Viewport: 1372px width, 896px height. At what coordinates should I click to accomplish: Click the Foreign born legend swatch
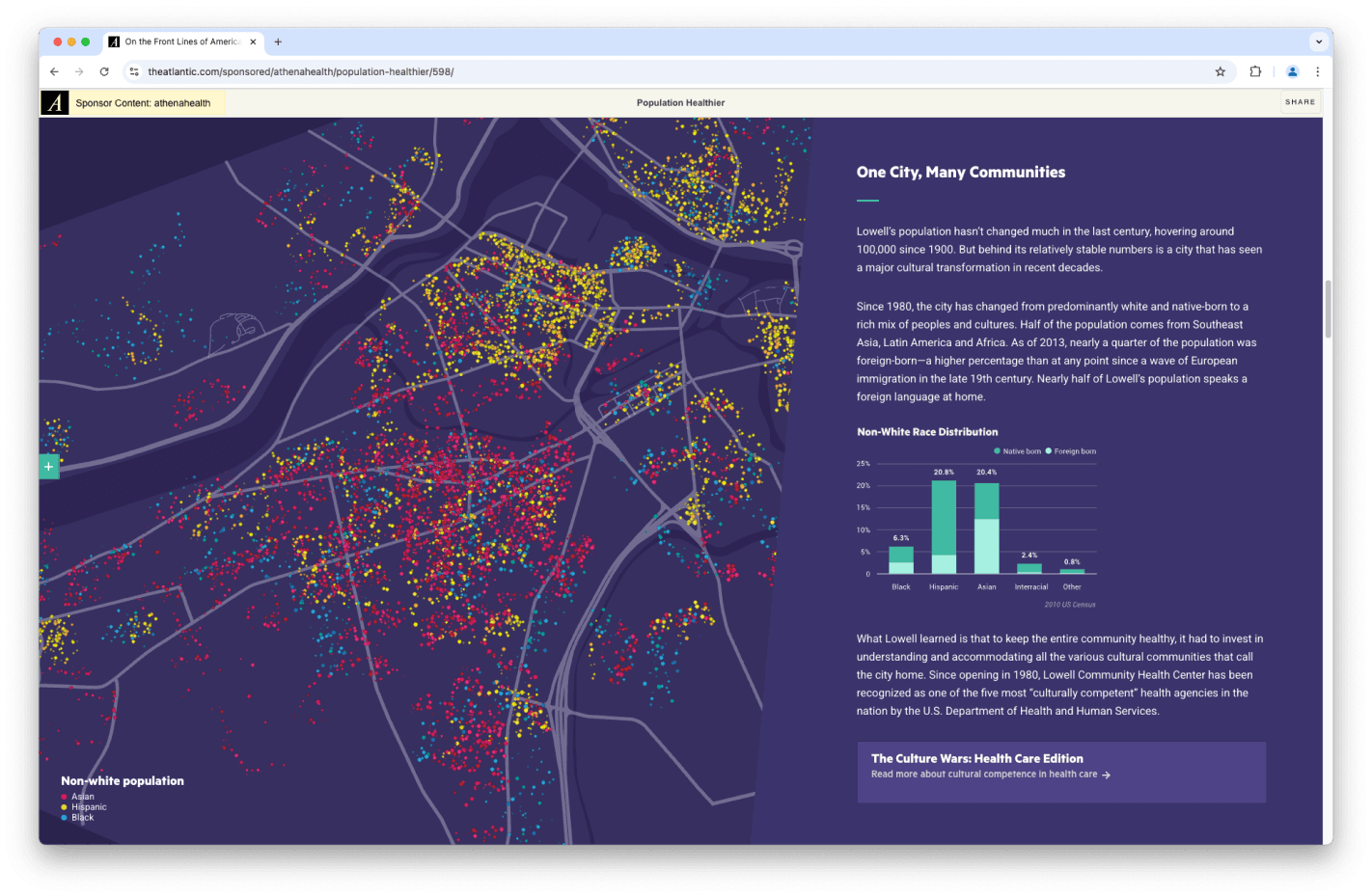pyautogui.click(x=1049, y=451)
